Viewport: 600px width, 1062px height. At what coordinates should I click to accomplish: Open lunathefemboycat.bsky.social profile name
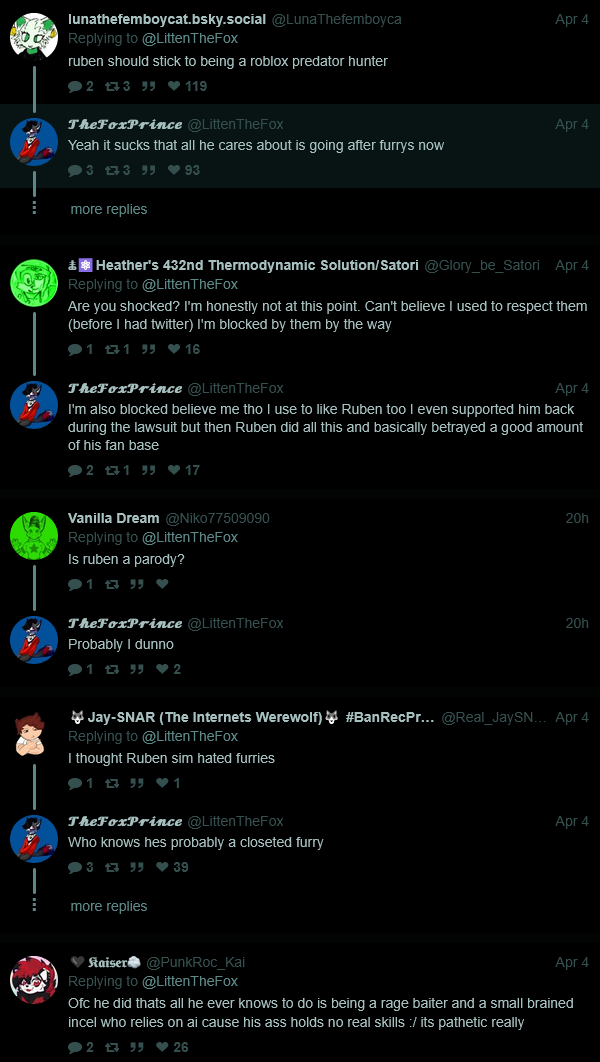(167, 19)
